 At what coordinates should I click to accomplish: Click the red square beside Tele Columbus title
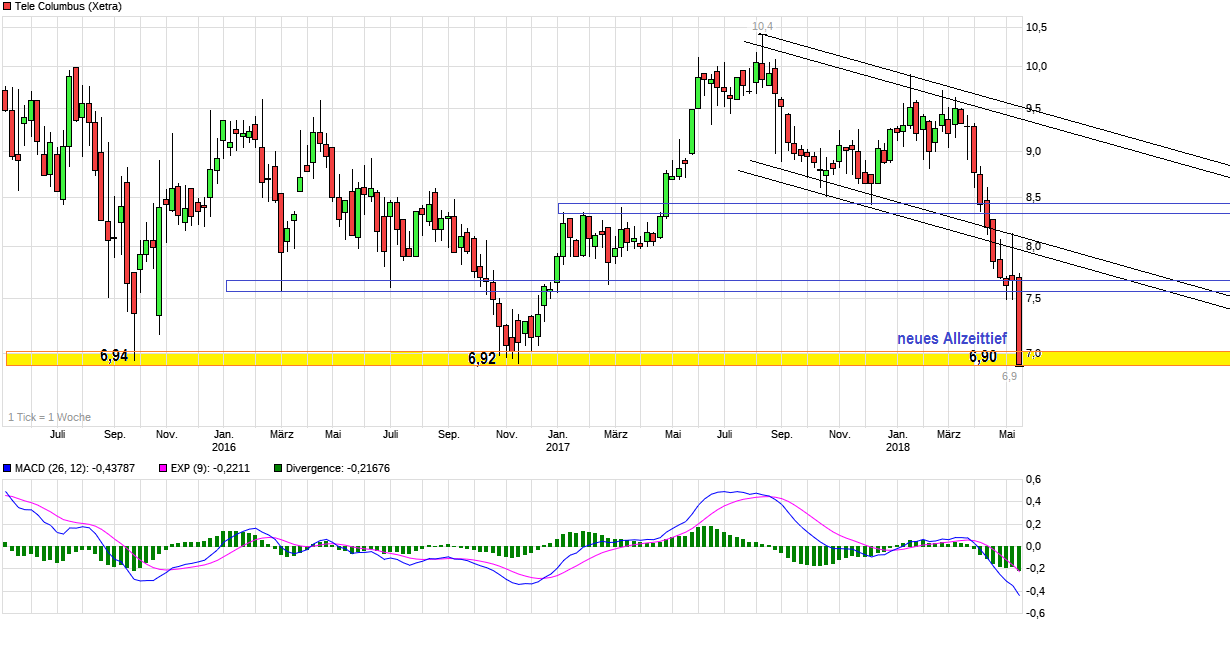(7, 6)
